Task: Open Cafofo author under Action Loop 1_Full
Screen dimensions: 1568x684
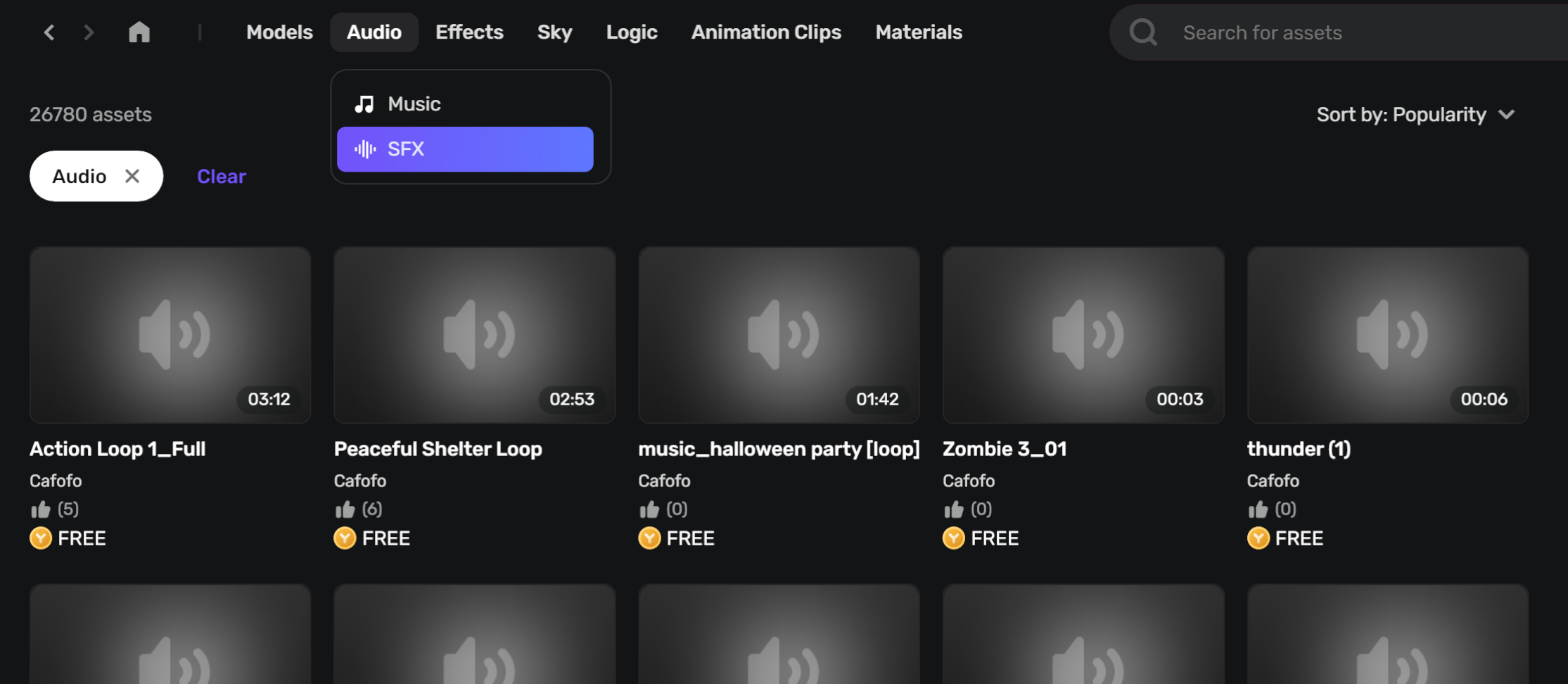Action: pyautogui.click(x=56, y=481)
